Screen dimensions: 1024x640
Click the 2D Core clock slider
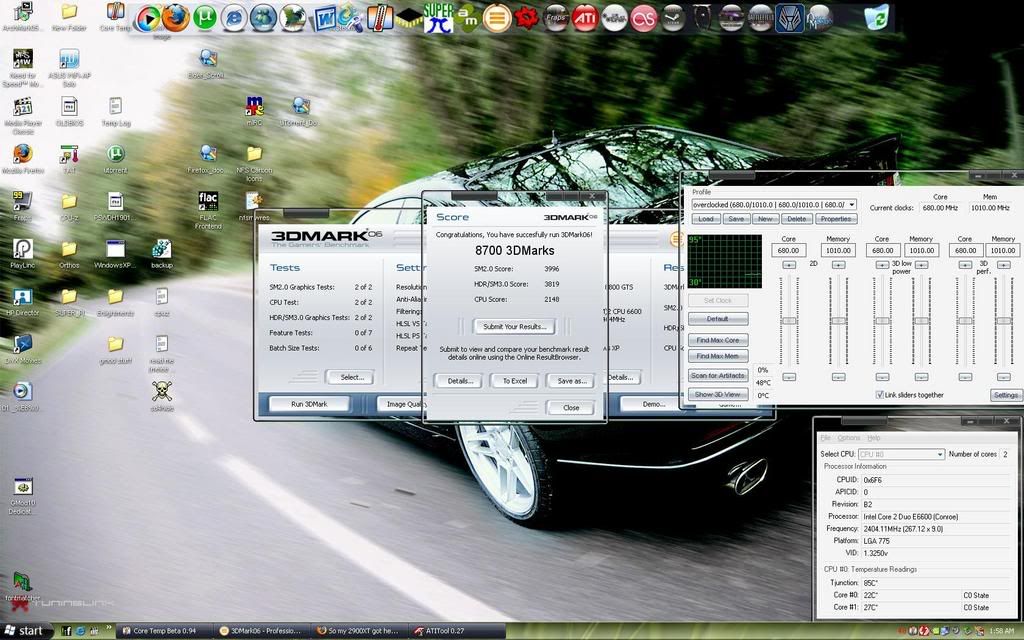(x=789, y=321)
